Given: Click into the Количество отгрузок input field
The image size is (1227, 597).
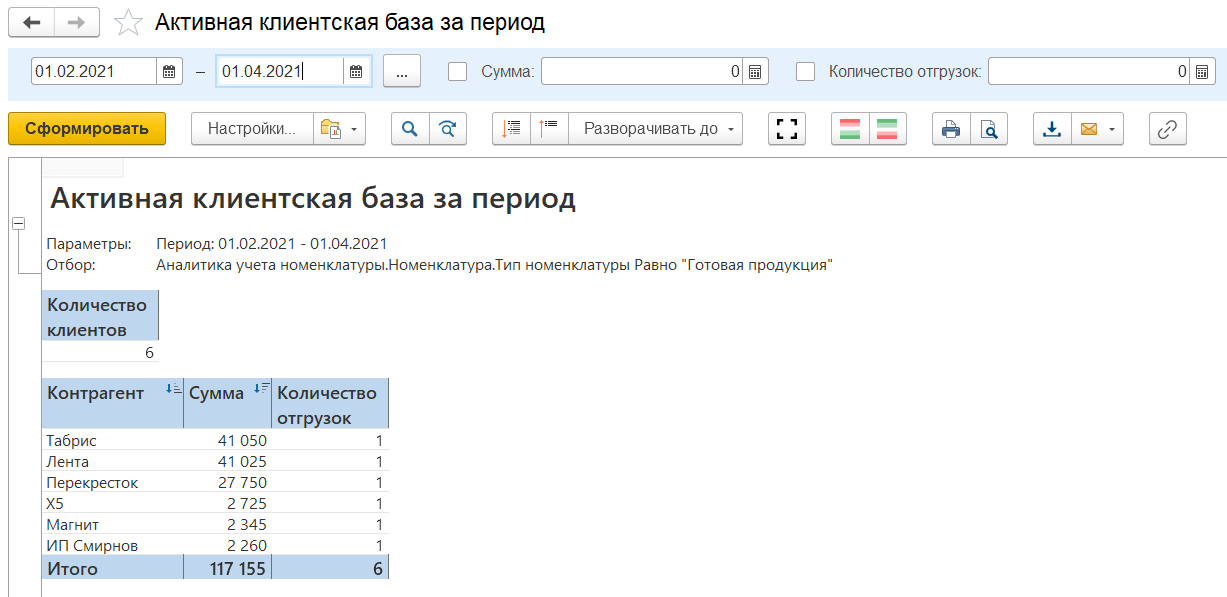Looking at the screenshot, I should click(x=1080, y=72).
